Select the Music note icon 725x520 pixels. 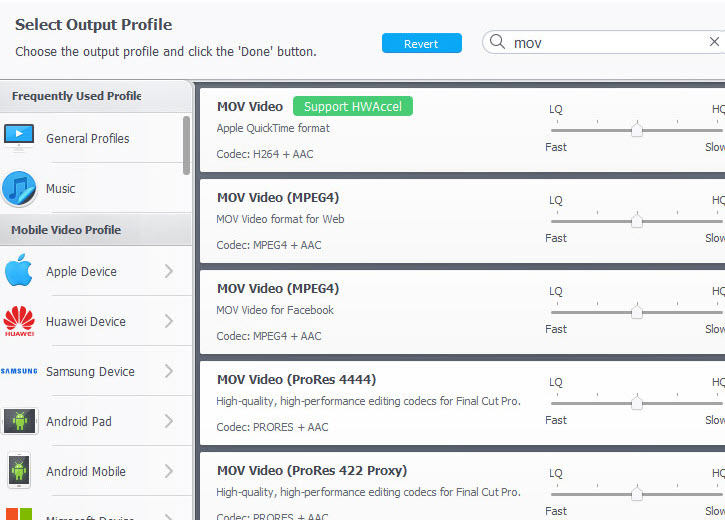coord(19,188)
